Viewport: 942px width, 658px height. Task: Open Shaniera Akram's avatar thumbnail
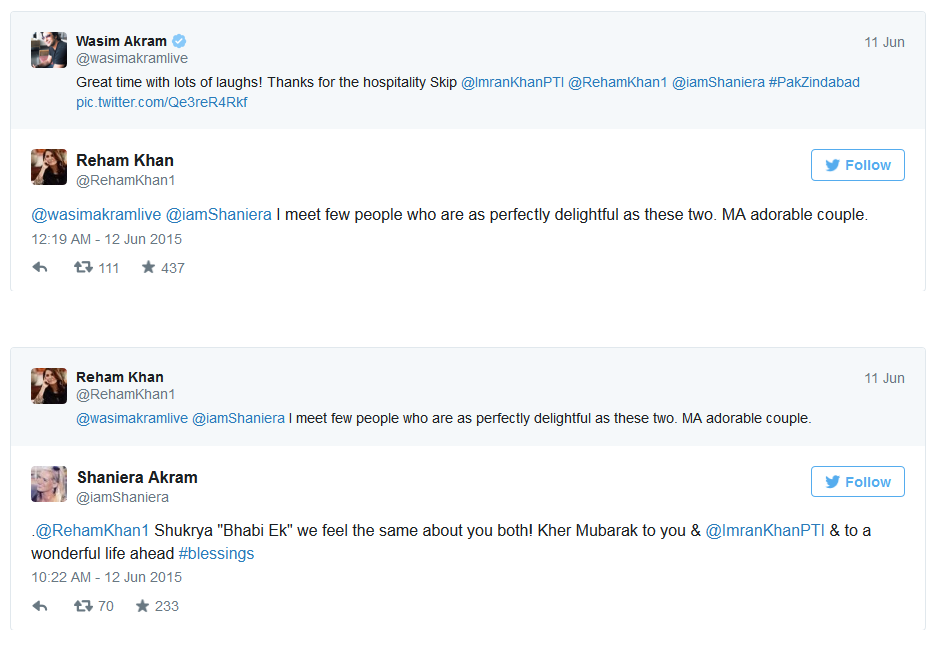coord(49,484)
